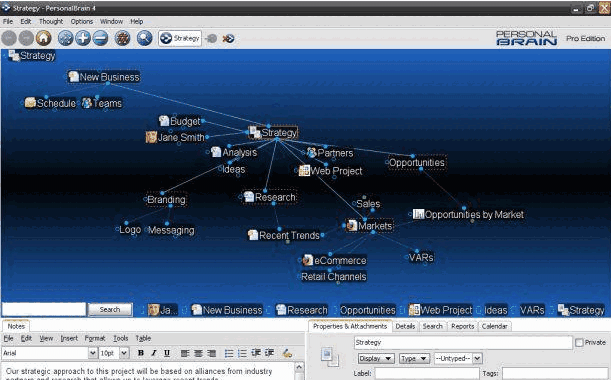611x380 pixels.
Task: Click the Notes scrollbar up arrow
Action: (299, 367)
